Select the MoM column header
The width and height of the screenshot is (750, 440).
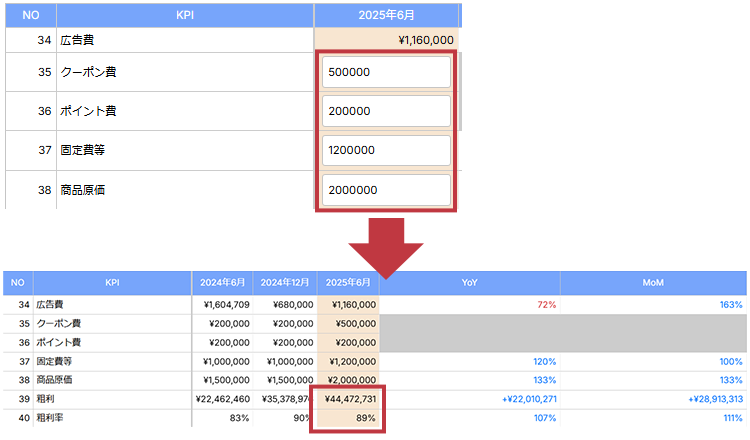tap(653, 283)
